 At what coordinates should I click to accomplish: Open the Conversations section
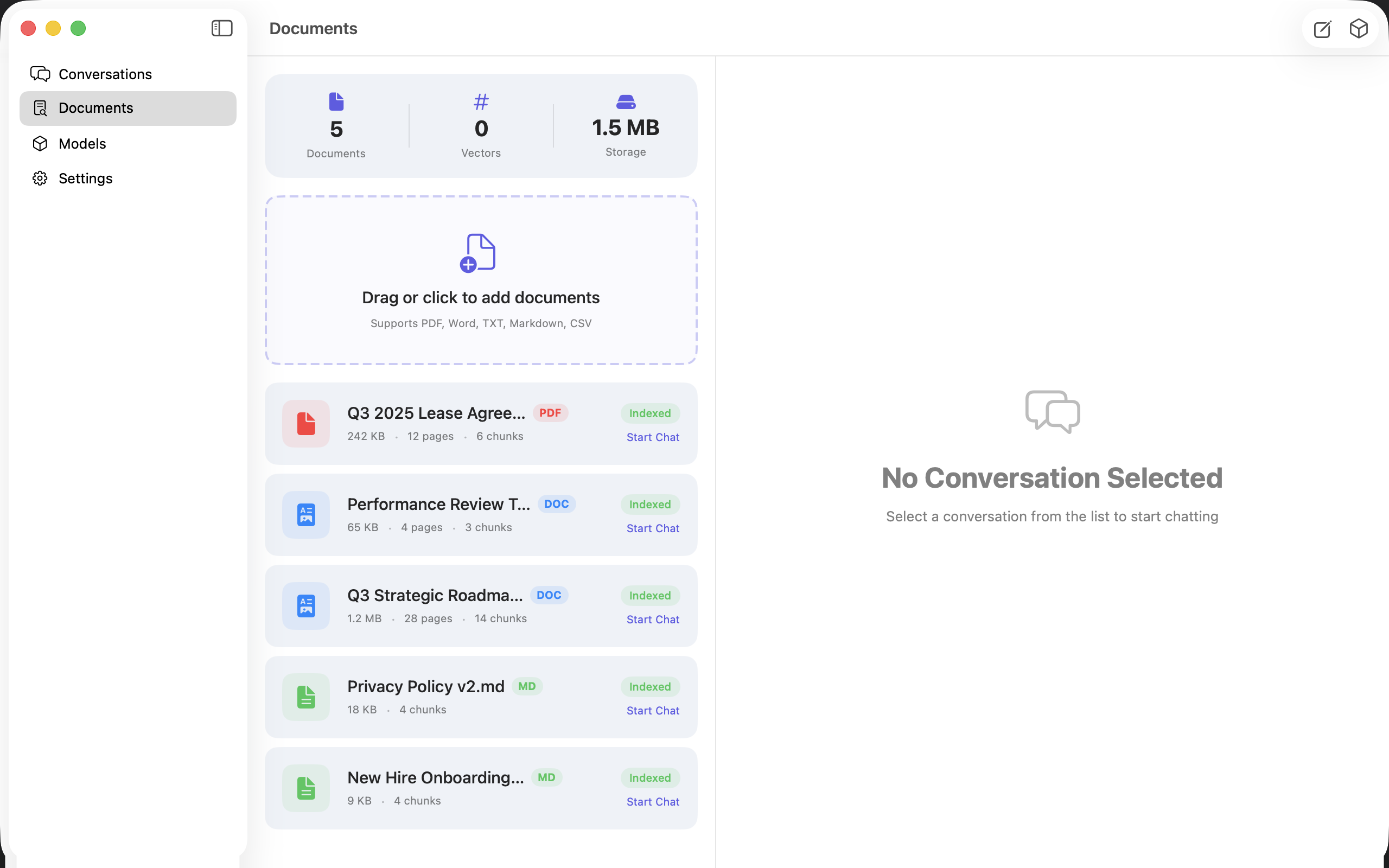tap(128, 74)
